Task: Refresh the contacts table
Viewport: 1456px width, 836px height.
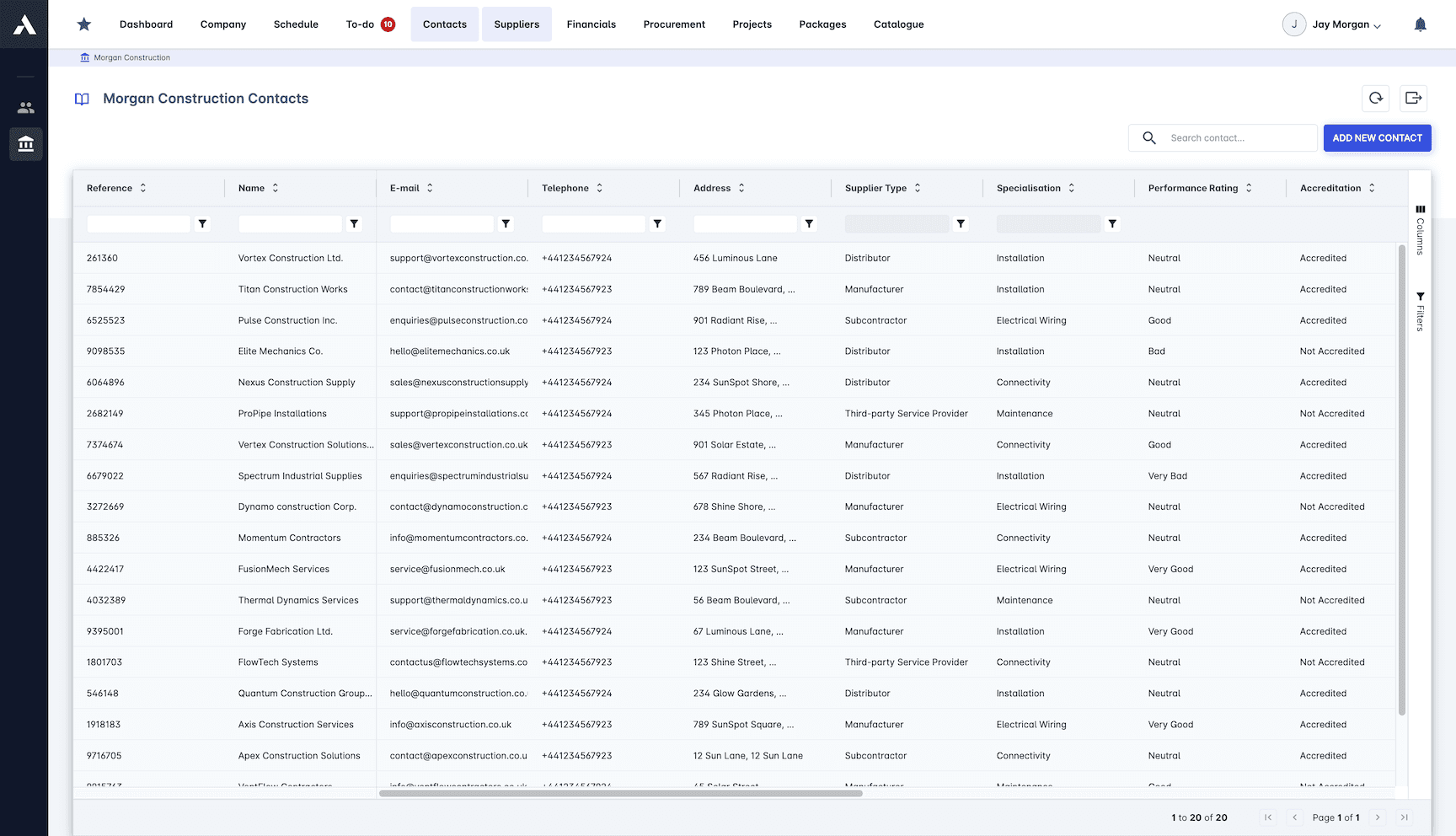Action: click(1376, 98)
